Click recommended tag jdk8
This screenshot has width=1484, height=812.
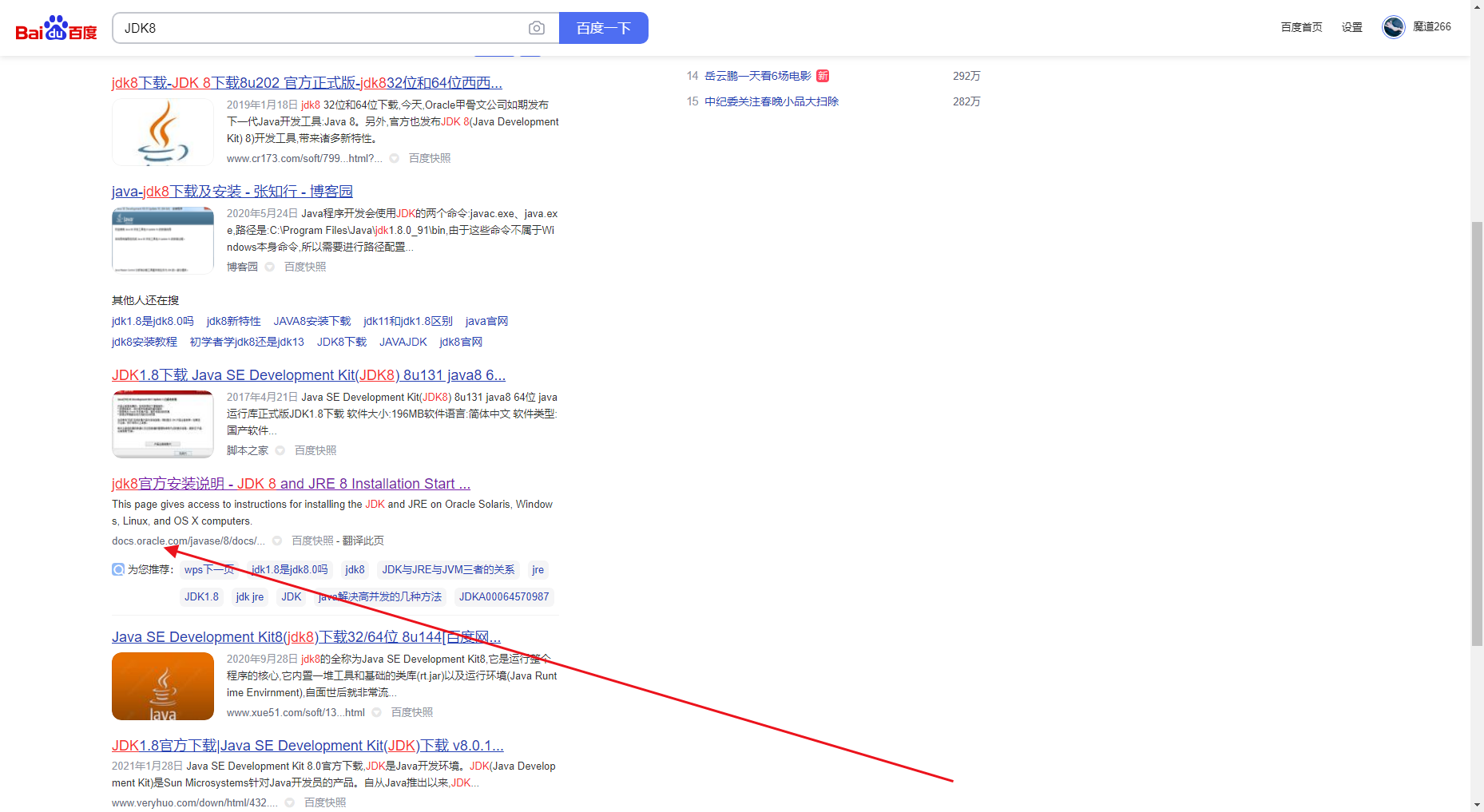click(355, 569)
